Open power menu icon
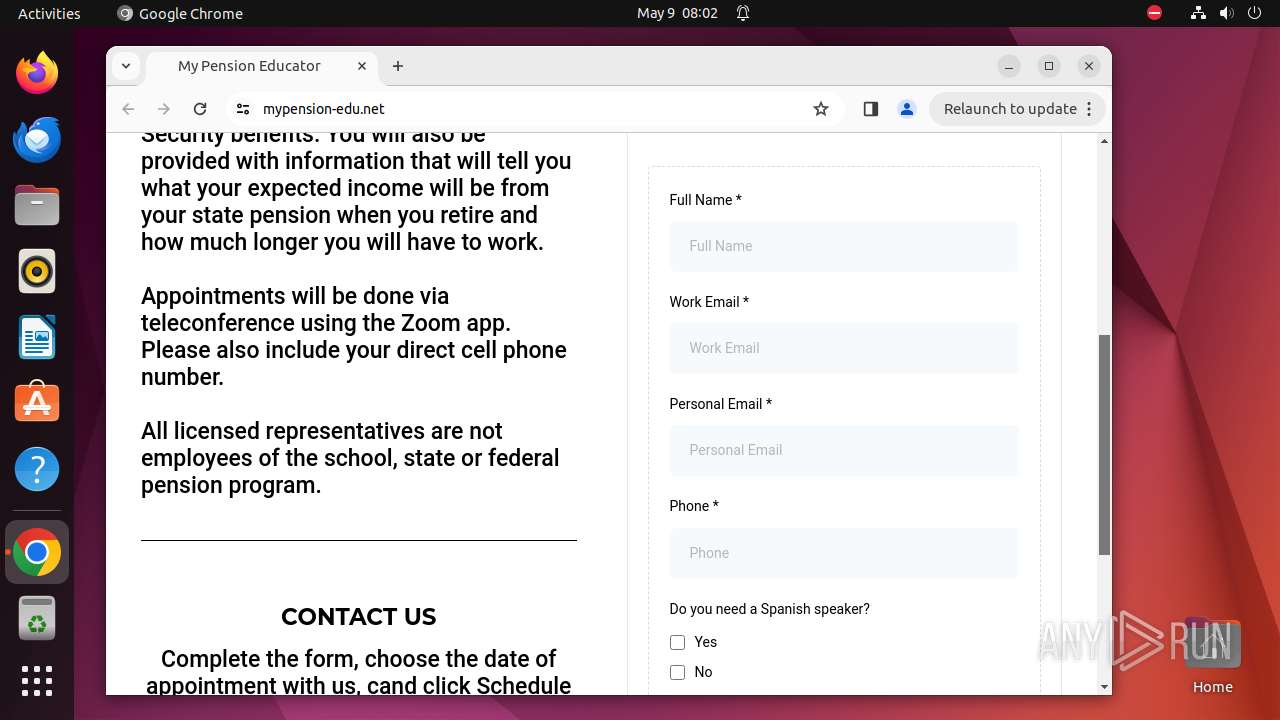This screenshot has height=720, width=1280. pyautogui.click(x=1254, y=13)
